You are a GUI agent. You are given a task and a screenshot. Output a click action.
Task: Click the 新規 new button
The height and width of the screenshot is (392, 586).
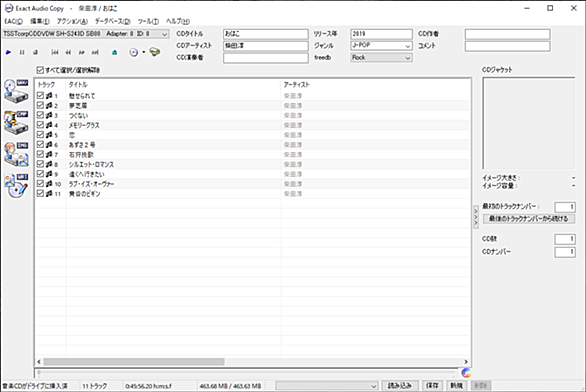(x=456, y=386)
